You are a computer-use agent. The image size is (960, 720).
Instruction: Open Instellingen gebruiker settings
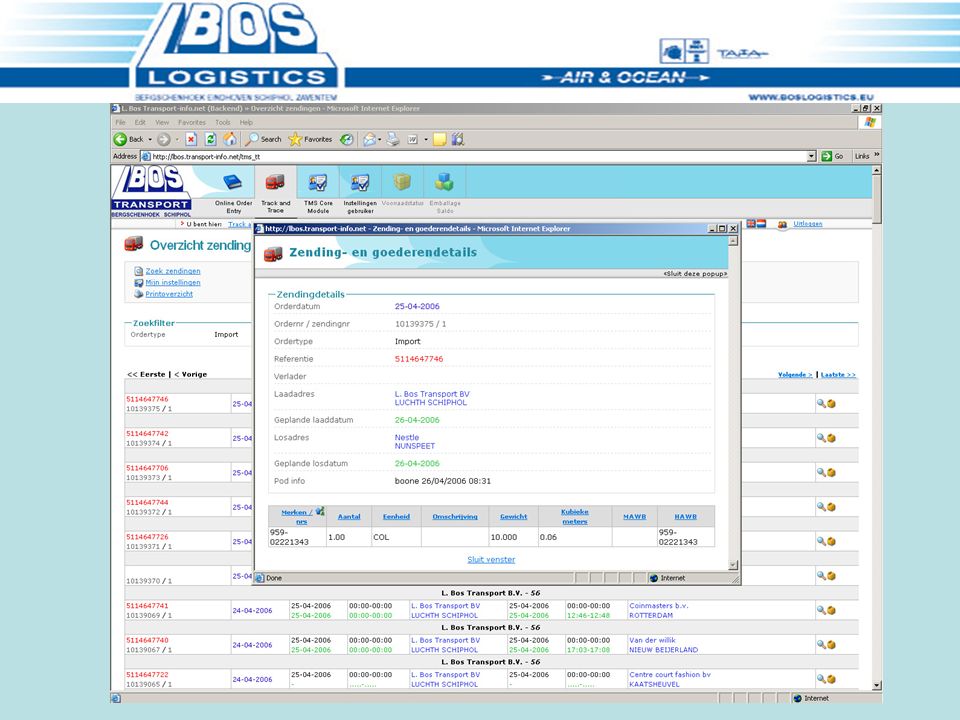[x=360, y=192]
